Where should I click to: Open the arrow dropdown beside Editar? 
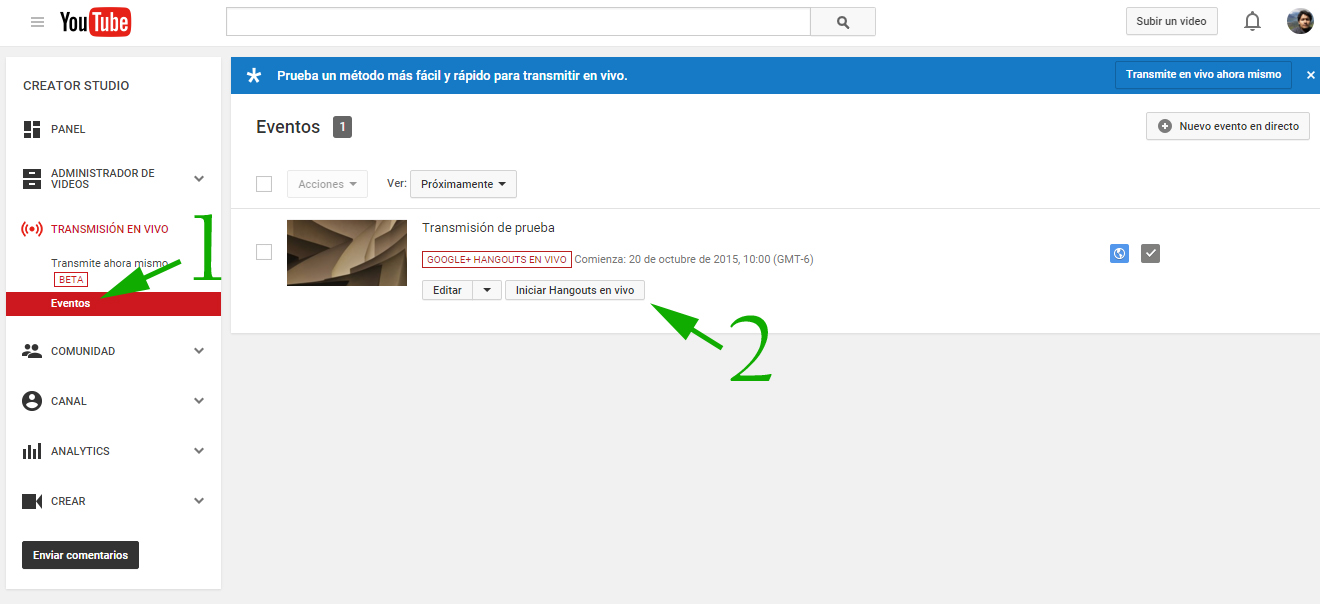pos(486,290)
